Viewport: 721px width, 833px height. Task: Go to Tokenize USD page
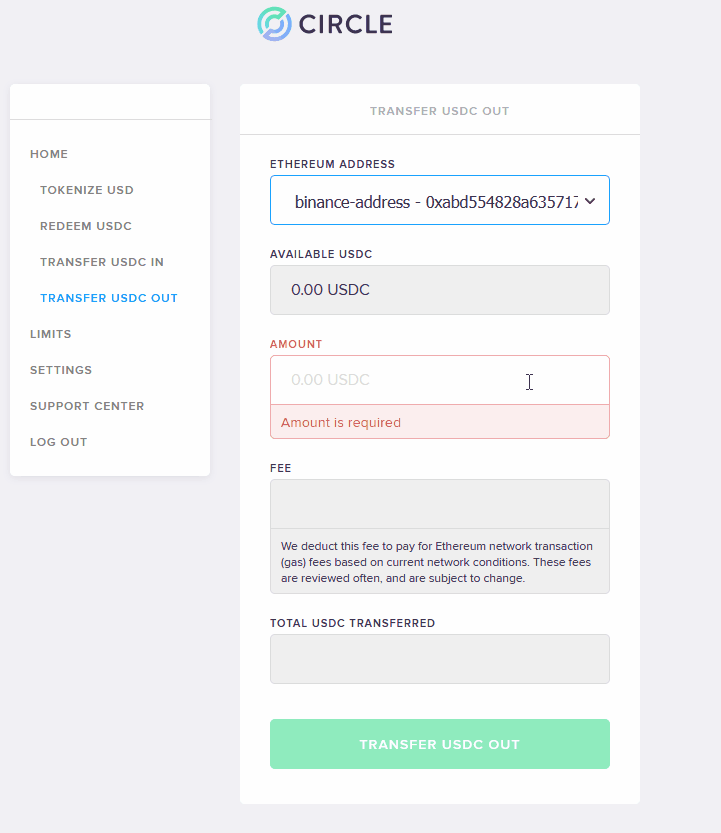(x=87, y=190)
